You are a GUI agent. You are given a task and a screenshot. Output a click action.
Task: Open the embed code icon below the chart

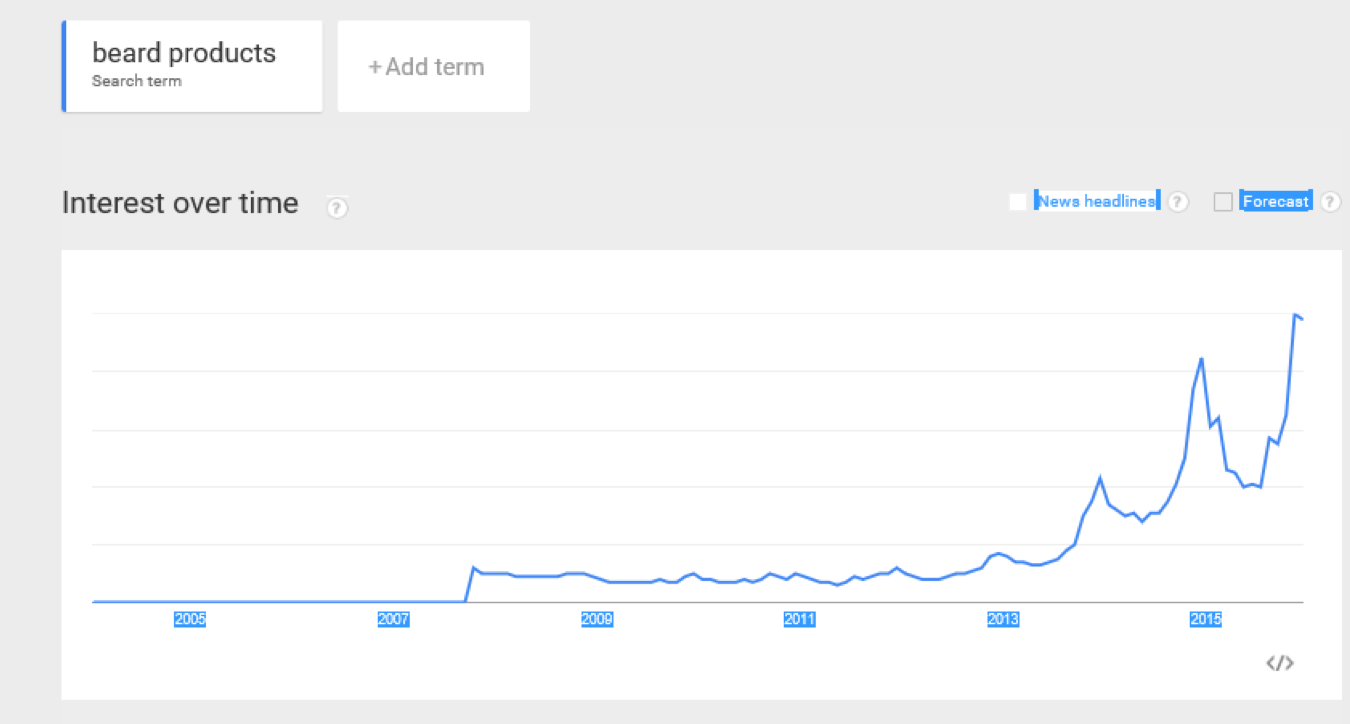coord(1280,663)
